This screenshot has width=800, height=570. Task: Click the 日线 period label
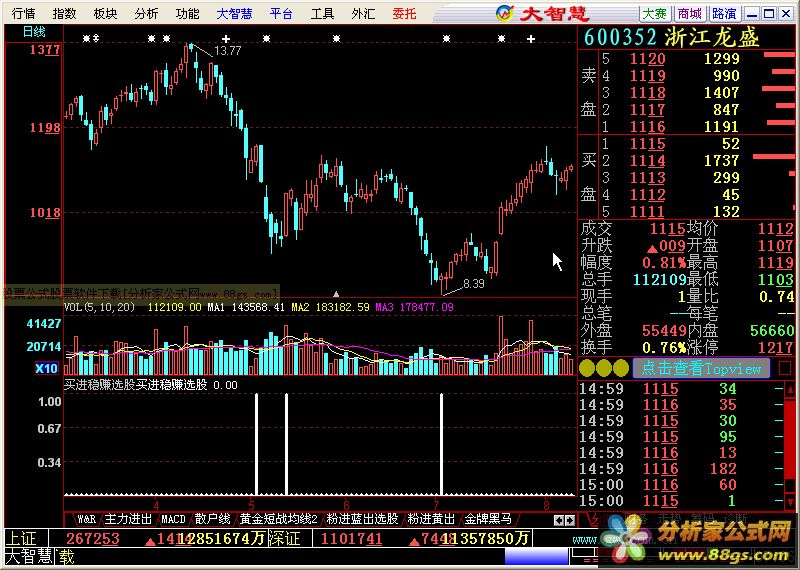[34, 32]
